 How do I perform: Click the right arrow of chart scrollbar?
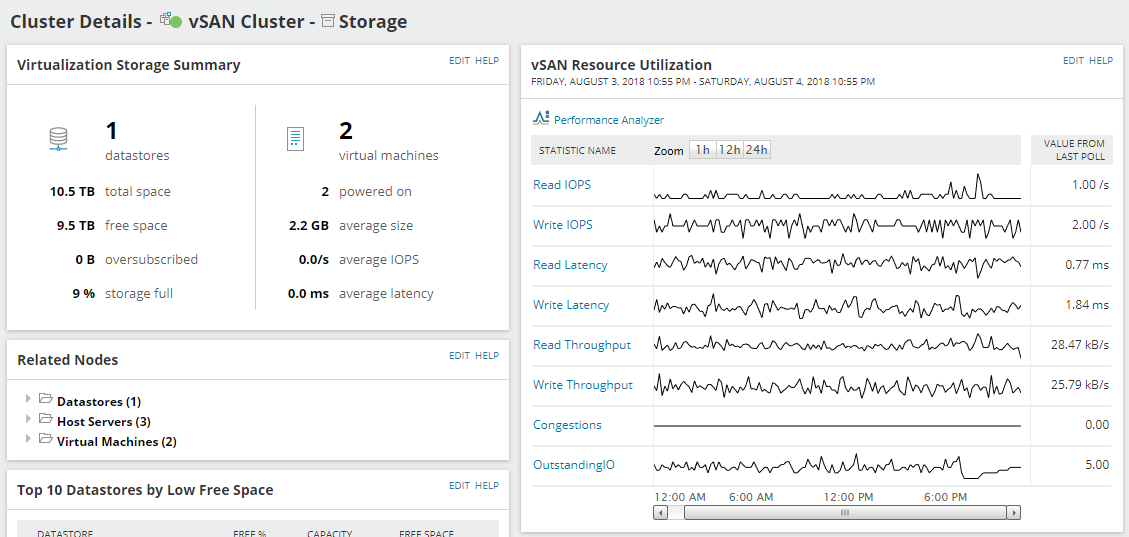pos(1013,513)
